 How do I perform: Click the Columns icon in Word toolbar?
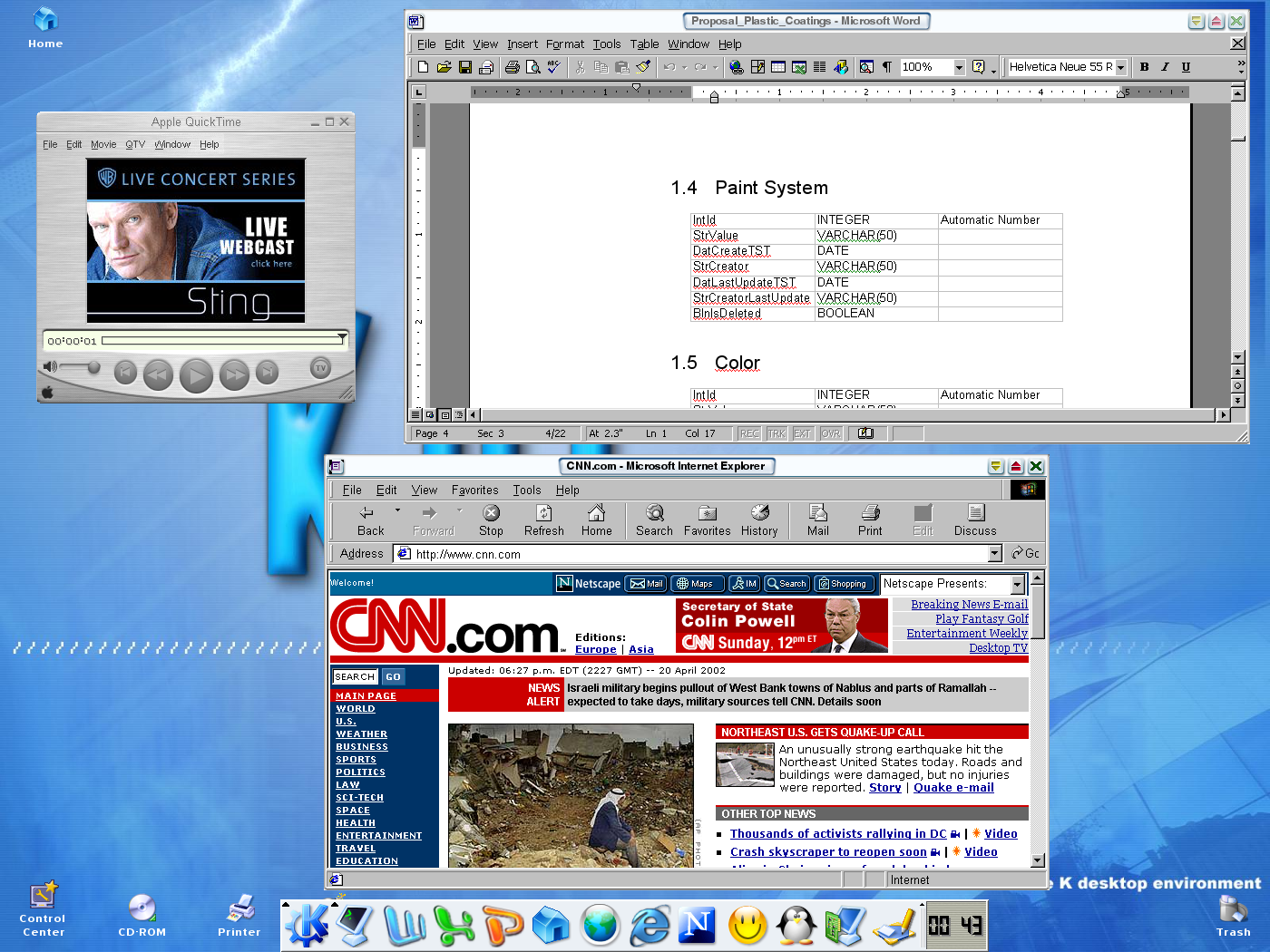[820, 67]
